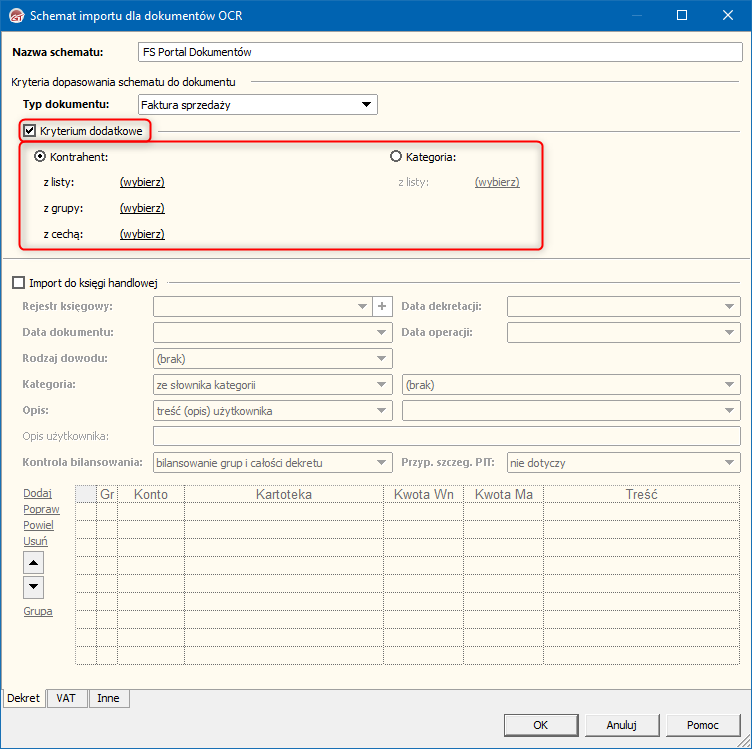This screenshot has height=749, width=752.
Task: Click (wybierz) link under Kategoria
Action: [497, 182]
